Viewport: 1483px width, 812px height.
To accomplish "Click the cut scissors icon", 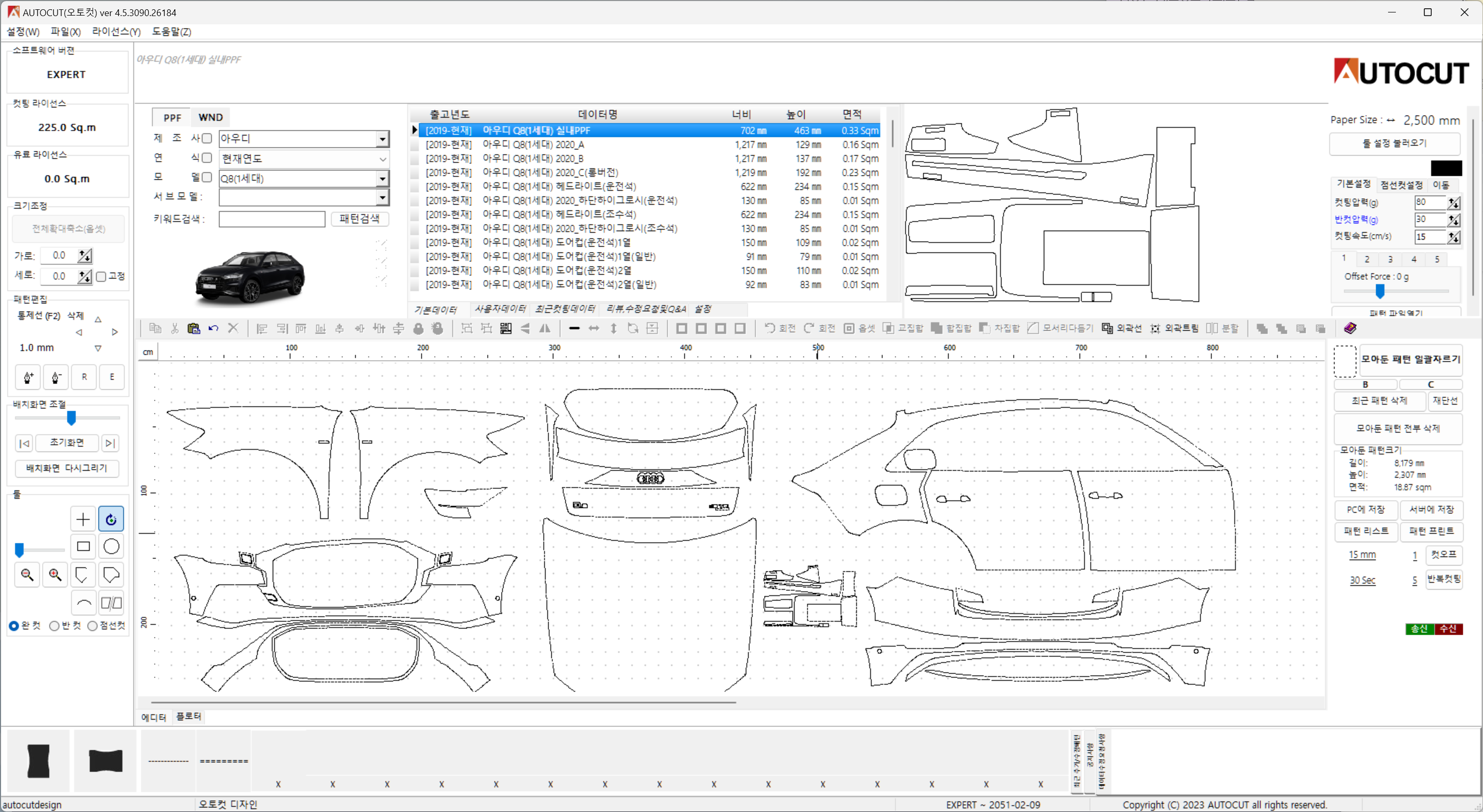I will click(174, 328).
